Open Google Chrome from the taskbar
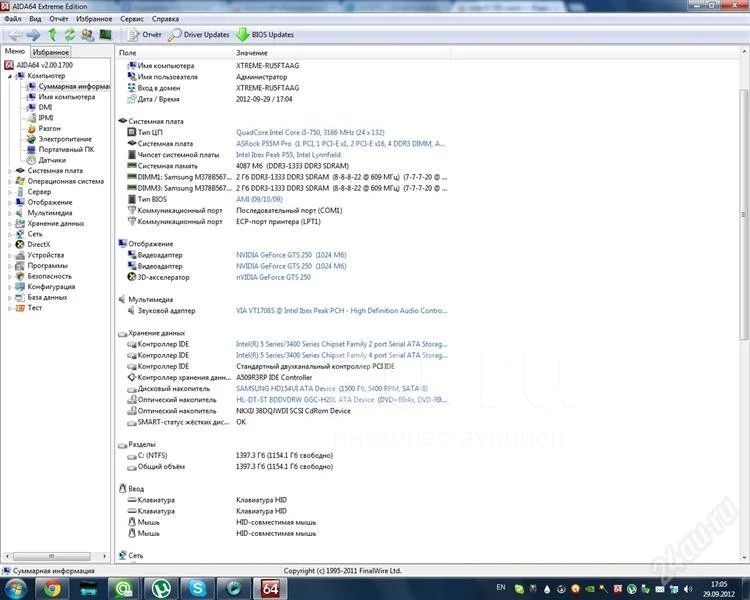 [52, 588]
